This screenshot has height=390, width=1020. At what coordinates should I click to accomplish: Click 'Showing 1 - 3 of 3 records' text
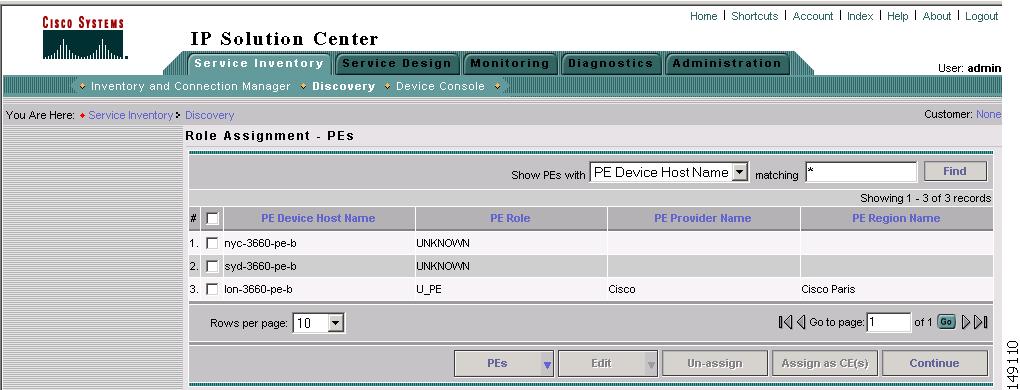click(926, 198)
